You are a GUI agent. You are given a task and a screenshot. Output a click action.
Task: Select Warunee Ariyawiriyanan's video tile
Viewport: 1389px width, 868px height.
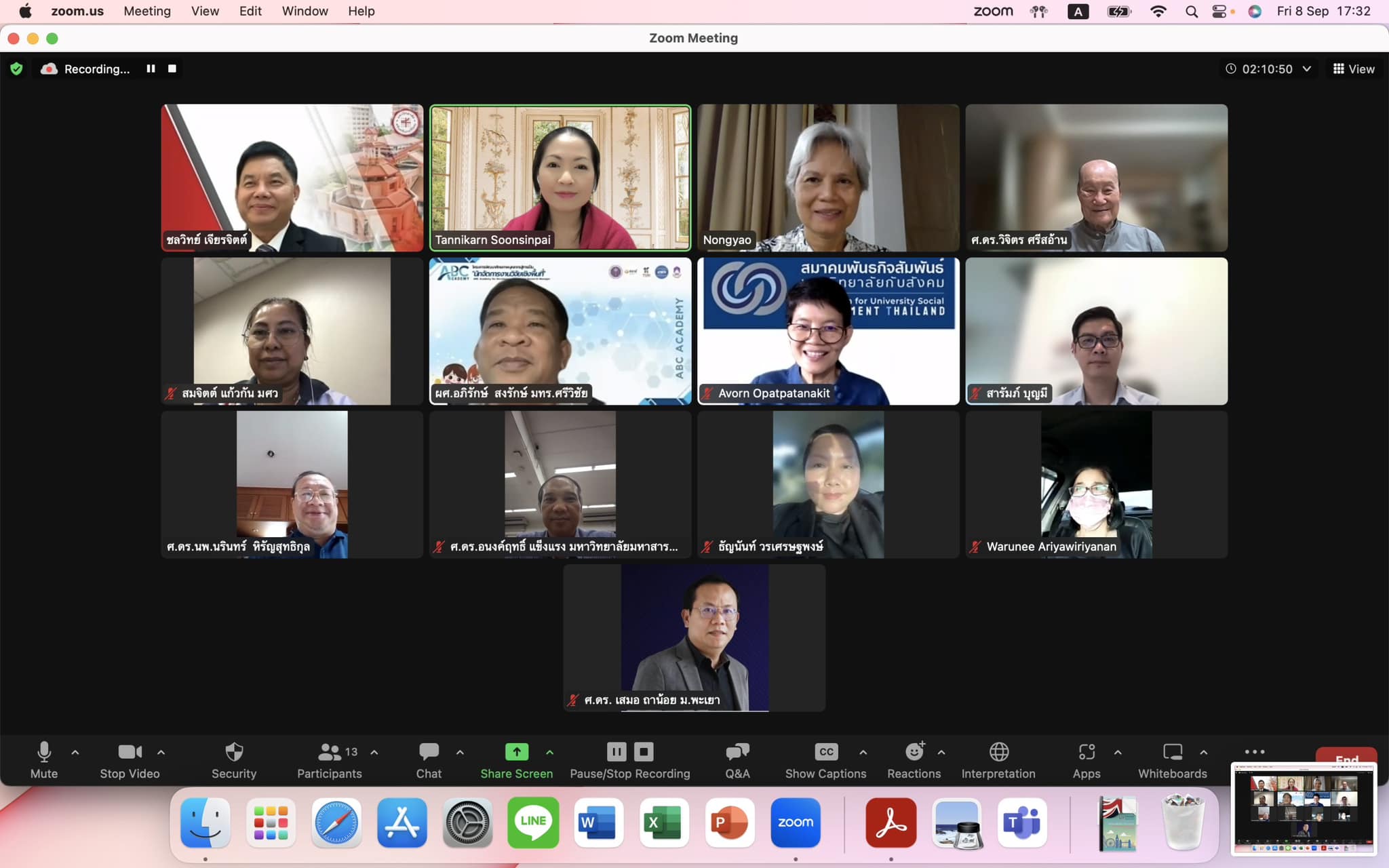pyautogui.click(x=1097, y=484)
